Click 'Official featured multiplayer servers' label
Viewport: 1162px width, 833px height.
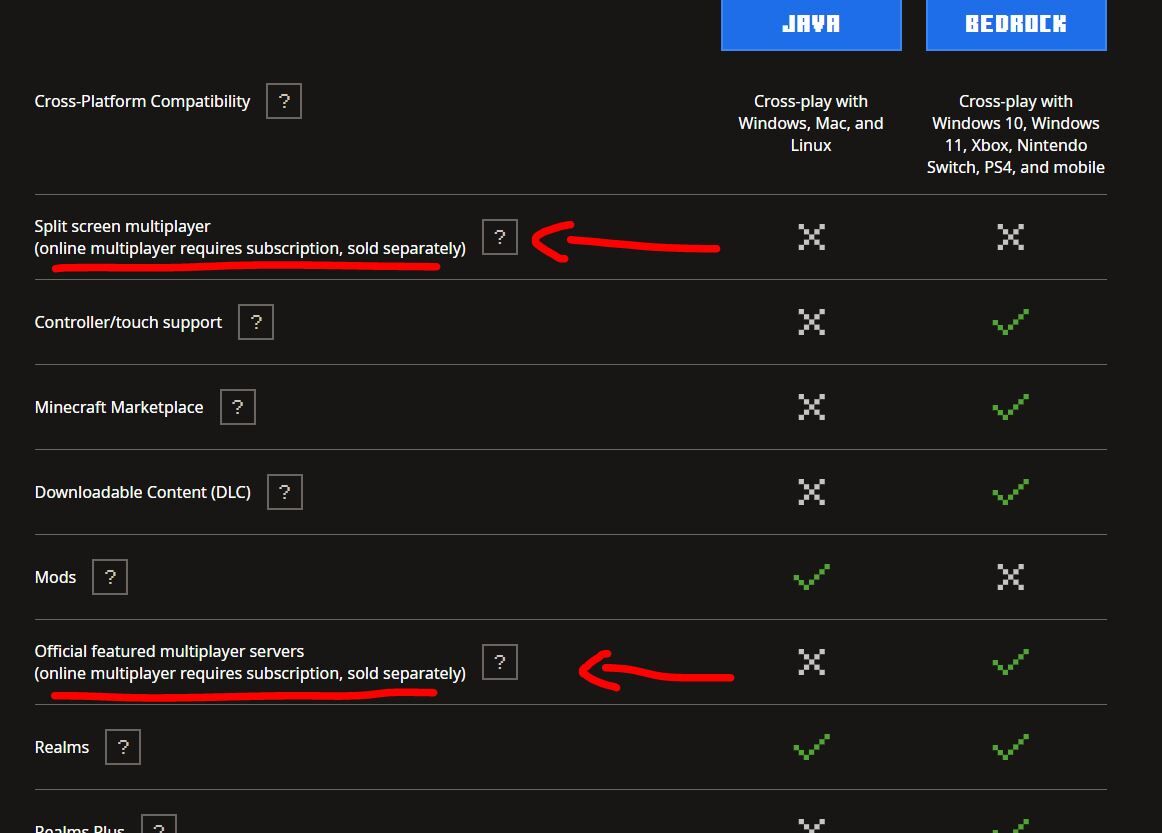(x=169, y=651)
